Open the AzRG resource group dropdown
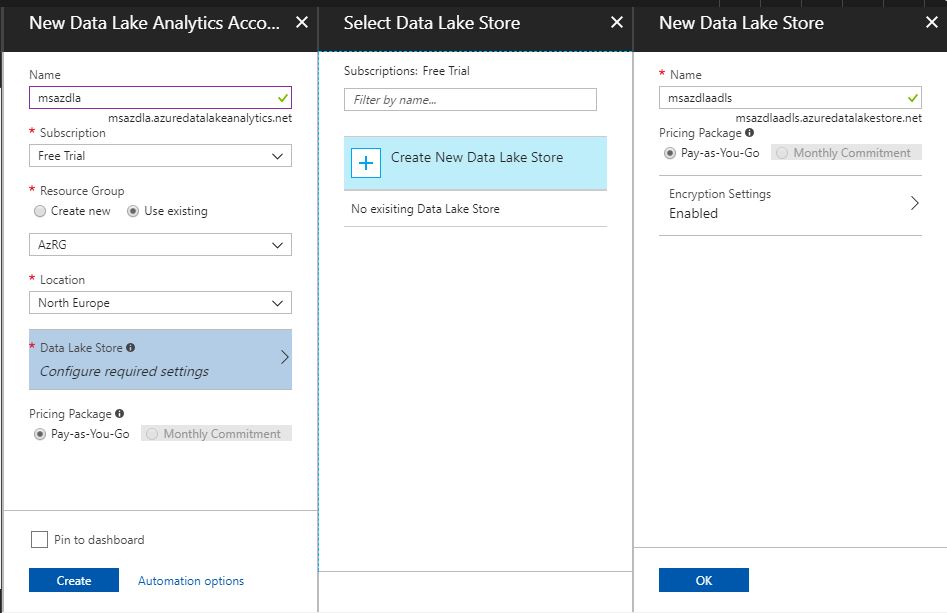 pyautogui.click(x=160, y=244)
